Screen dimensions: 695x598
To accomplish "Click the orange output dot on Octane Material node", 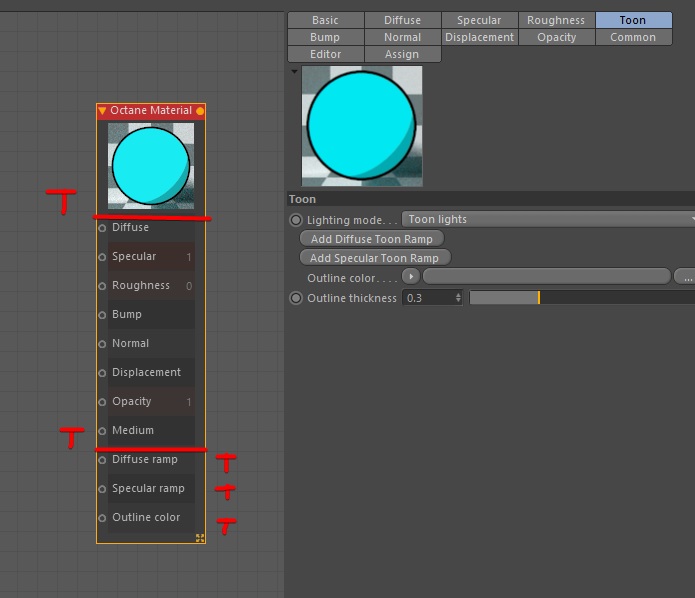I will click(x=200, y=111).
